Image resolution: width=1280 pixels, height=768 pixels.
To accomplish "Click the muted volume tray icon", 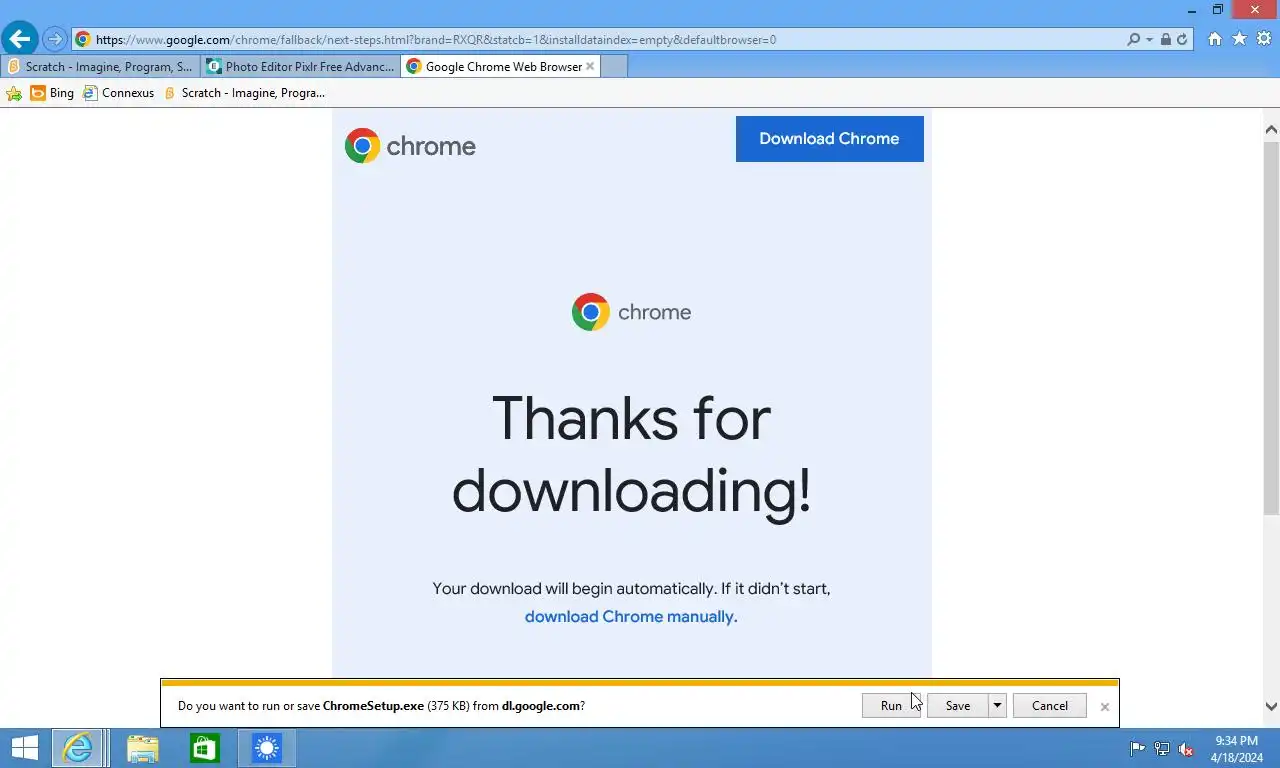I will tap(1186, 748).
